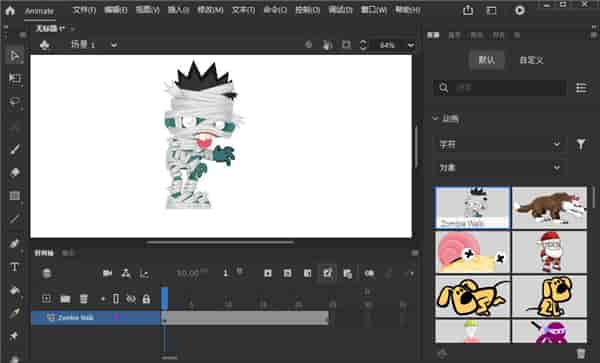Open the Modify (修改) menu
The image size is (600, 363).
pos(210,10)
